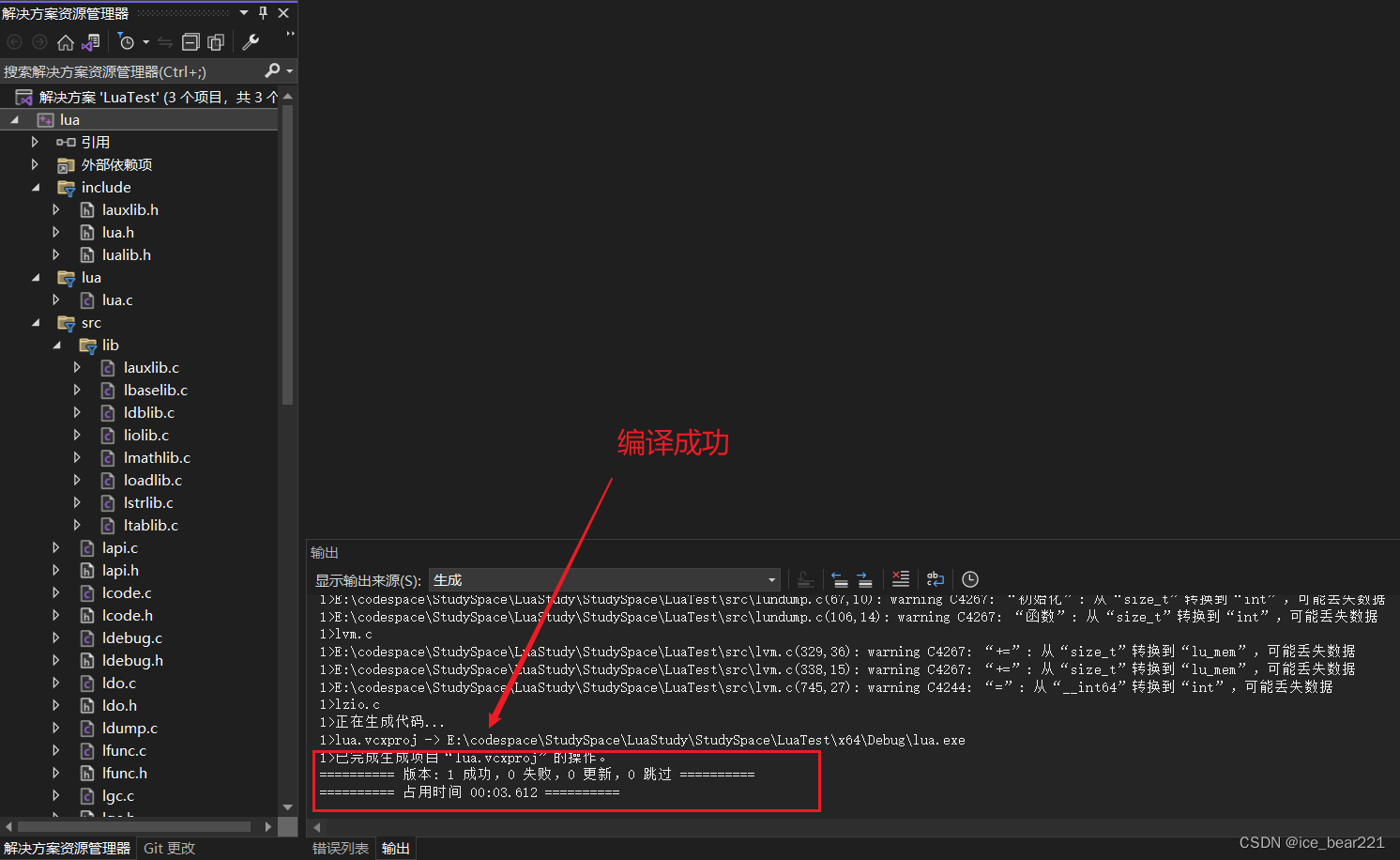Viewport: 1400px width, 860px height.
Task: Select loadlib.c file
Action: (x=153, y=481)
